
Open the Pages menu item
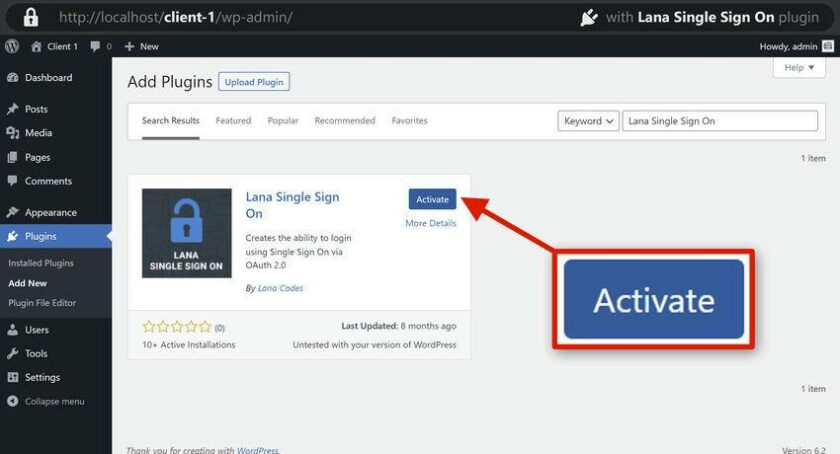[56, 158]
